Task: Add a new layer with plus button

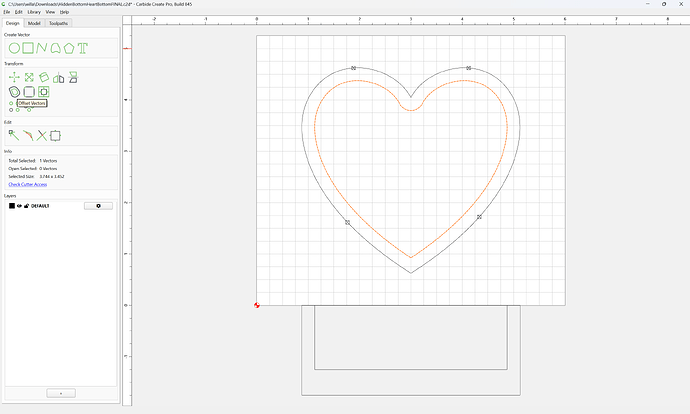Action: tap(61, 393)
